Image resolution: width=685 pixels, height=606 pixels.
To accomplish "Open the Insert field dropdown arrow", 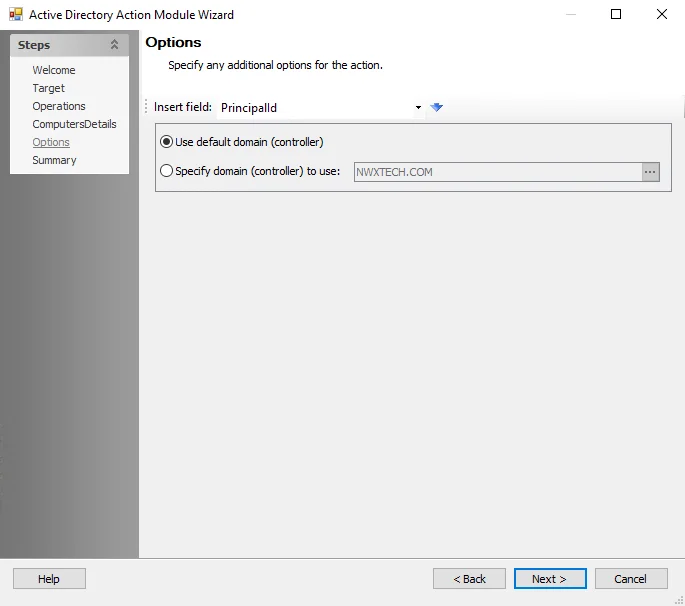I will (x=418, y=107).
